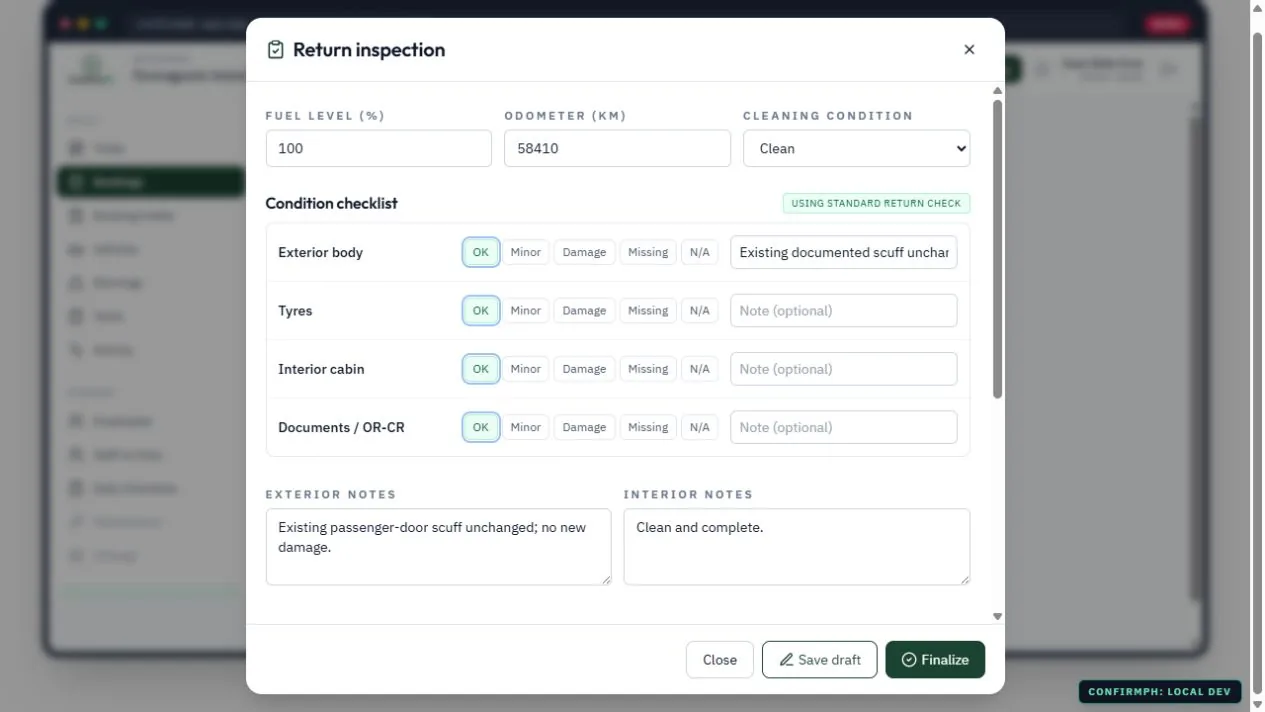Click the Tyres row label
Viewport: 1265px width, 712px height.
(295, 311)
